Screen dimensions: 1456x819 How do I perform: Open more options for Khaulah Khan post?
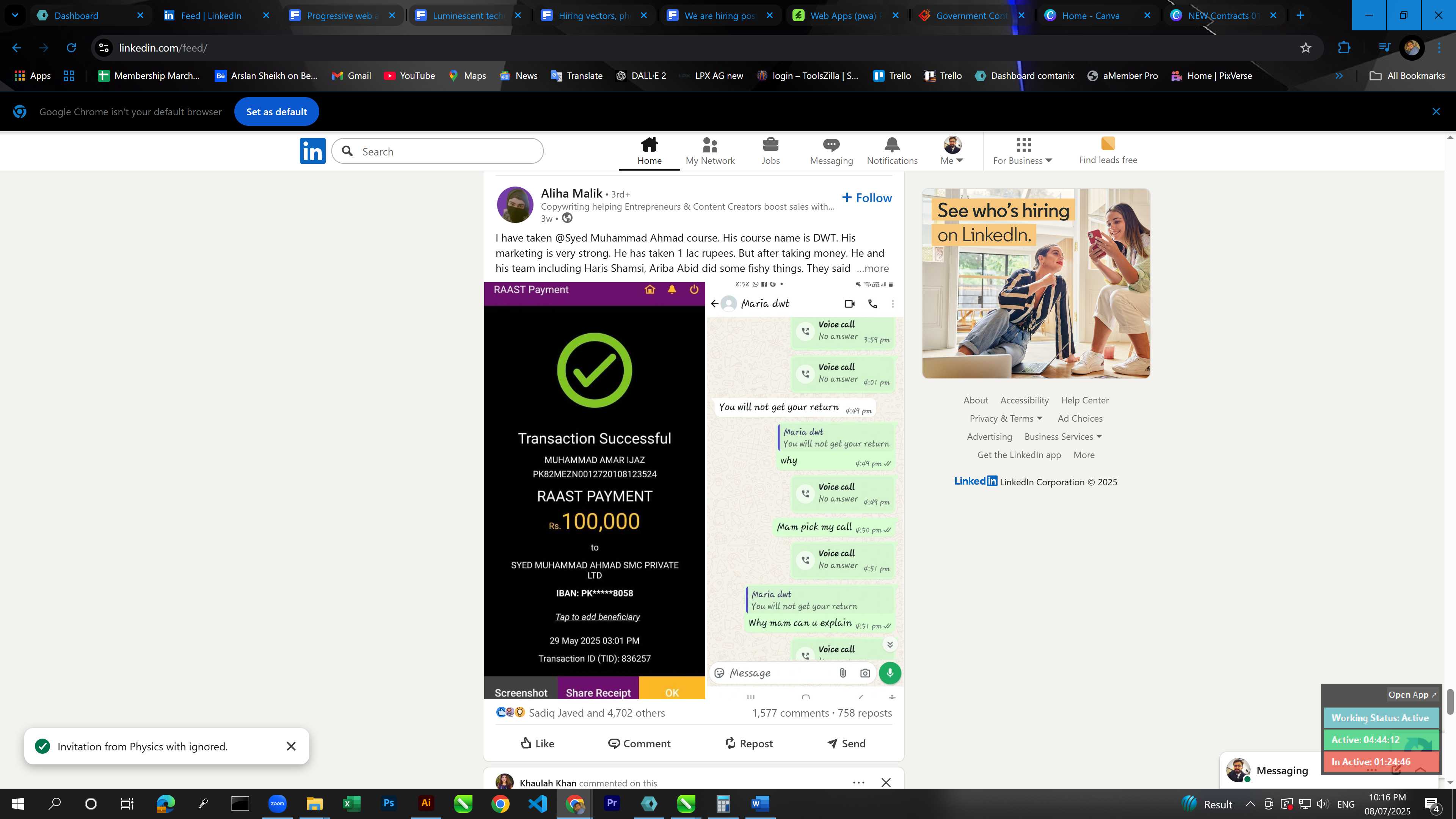point(858,783)
